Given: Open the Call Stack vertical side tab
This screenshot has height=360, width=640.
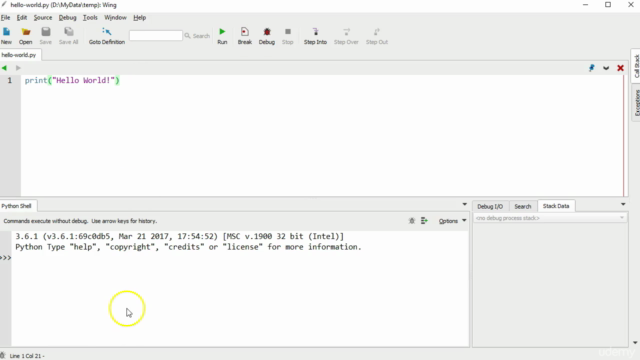Looking at the screenshot, I should 636,66.
